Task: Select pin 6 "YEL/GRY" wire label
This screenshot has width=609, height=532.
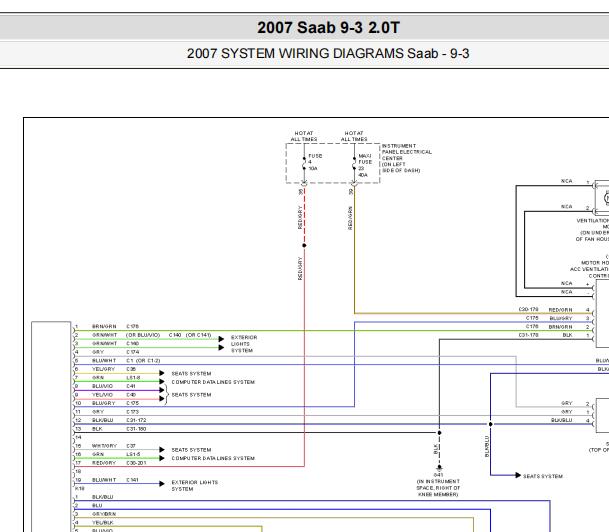Action: point(103,369)
